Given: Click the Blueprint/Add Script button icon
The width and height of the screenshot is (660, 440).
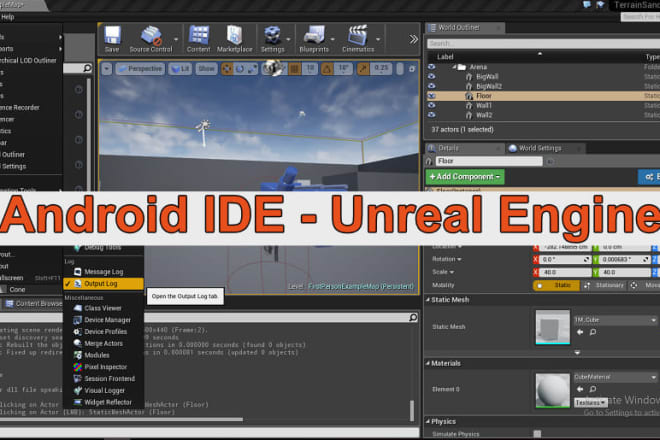Looking at the screenshot, I should click(x=649, y=177).
